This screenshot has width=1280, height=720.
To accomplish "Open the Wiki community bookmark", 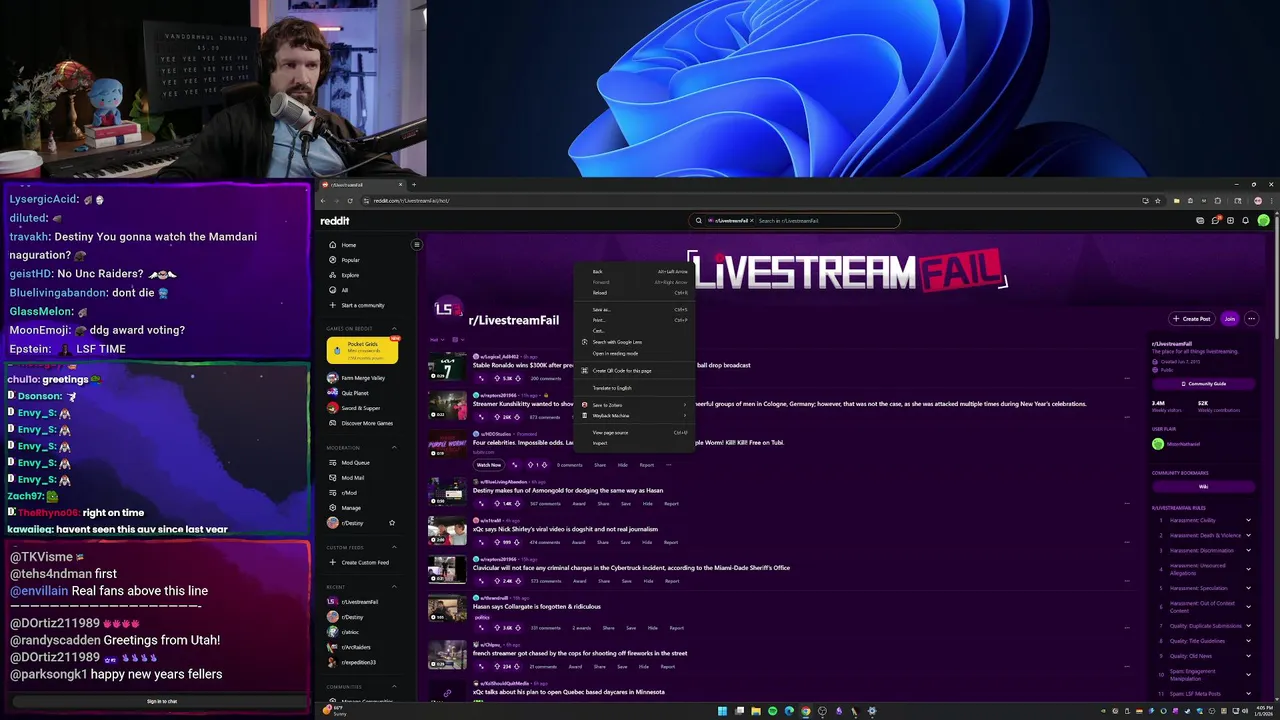I will 1203,487.
